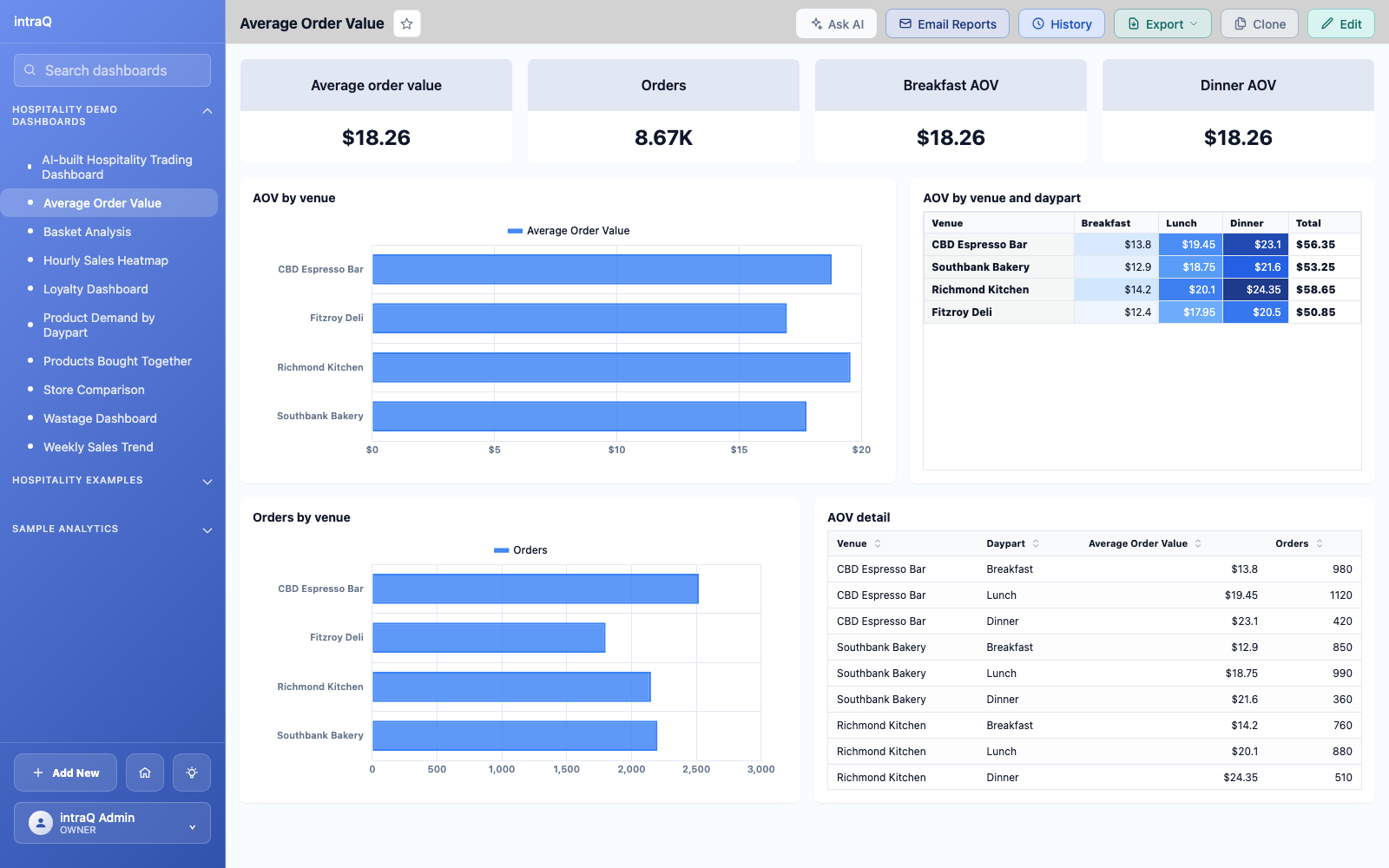Toggle the light bulb theme icon

pos(192,773)
